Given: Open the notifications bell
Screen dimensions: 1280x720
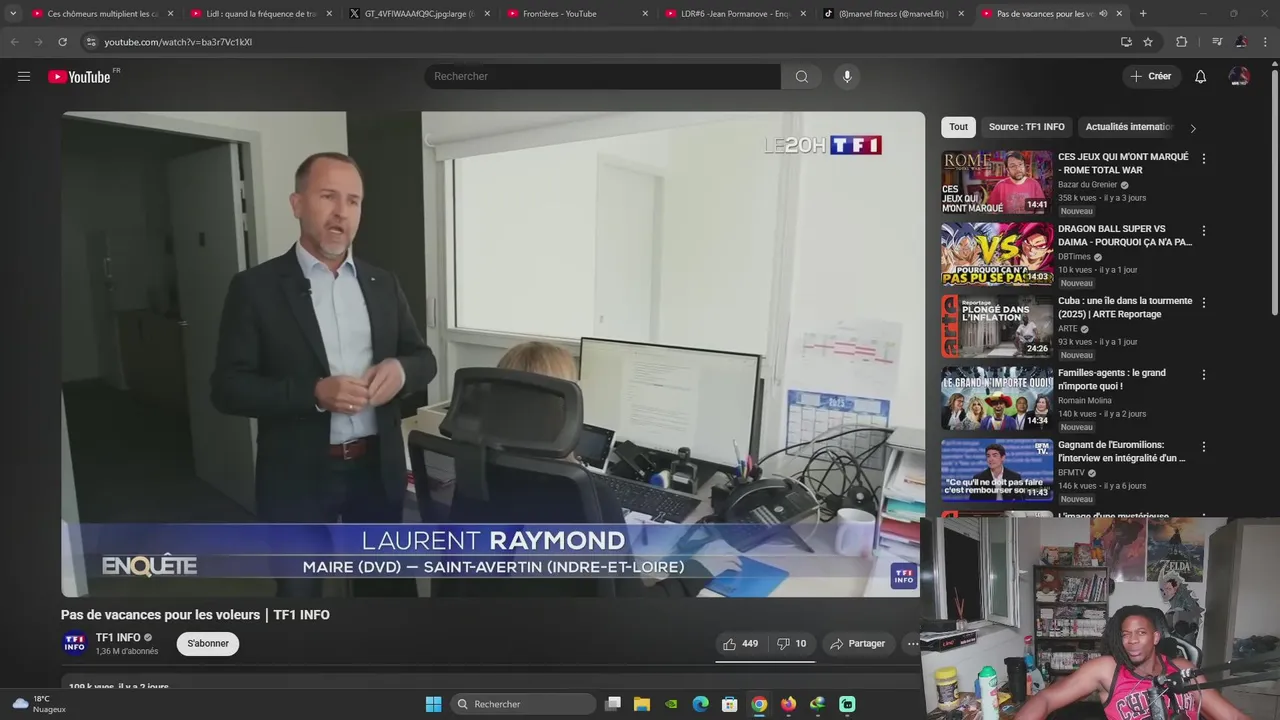Looking at the screenshot, I should [1201, 76].
